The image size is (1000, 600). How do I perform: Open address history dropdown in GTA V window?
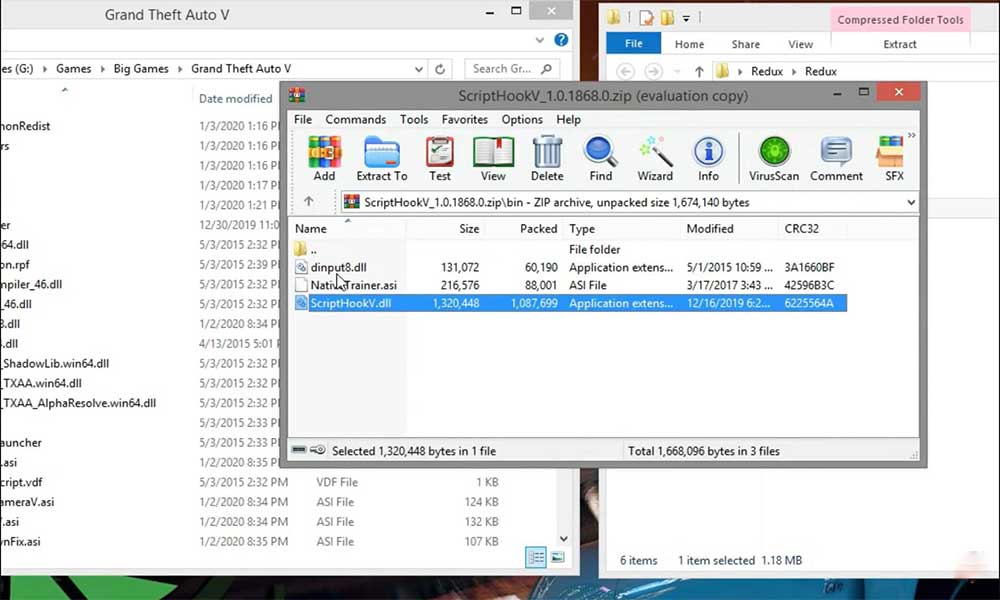[x=418, y=69]
